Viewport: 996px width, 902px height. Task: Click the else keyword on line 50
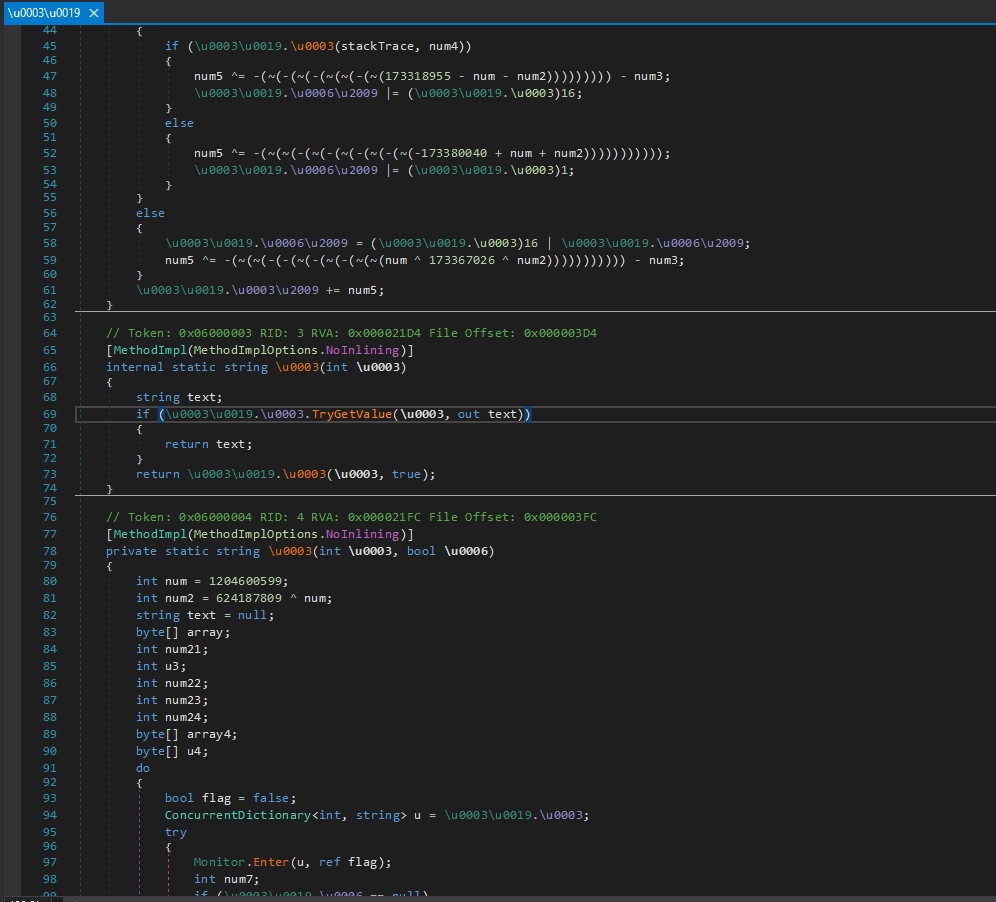point(179,123)
